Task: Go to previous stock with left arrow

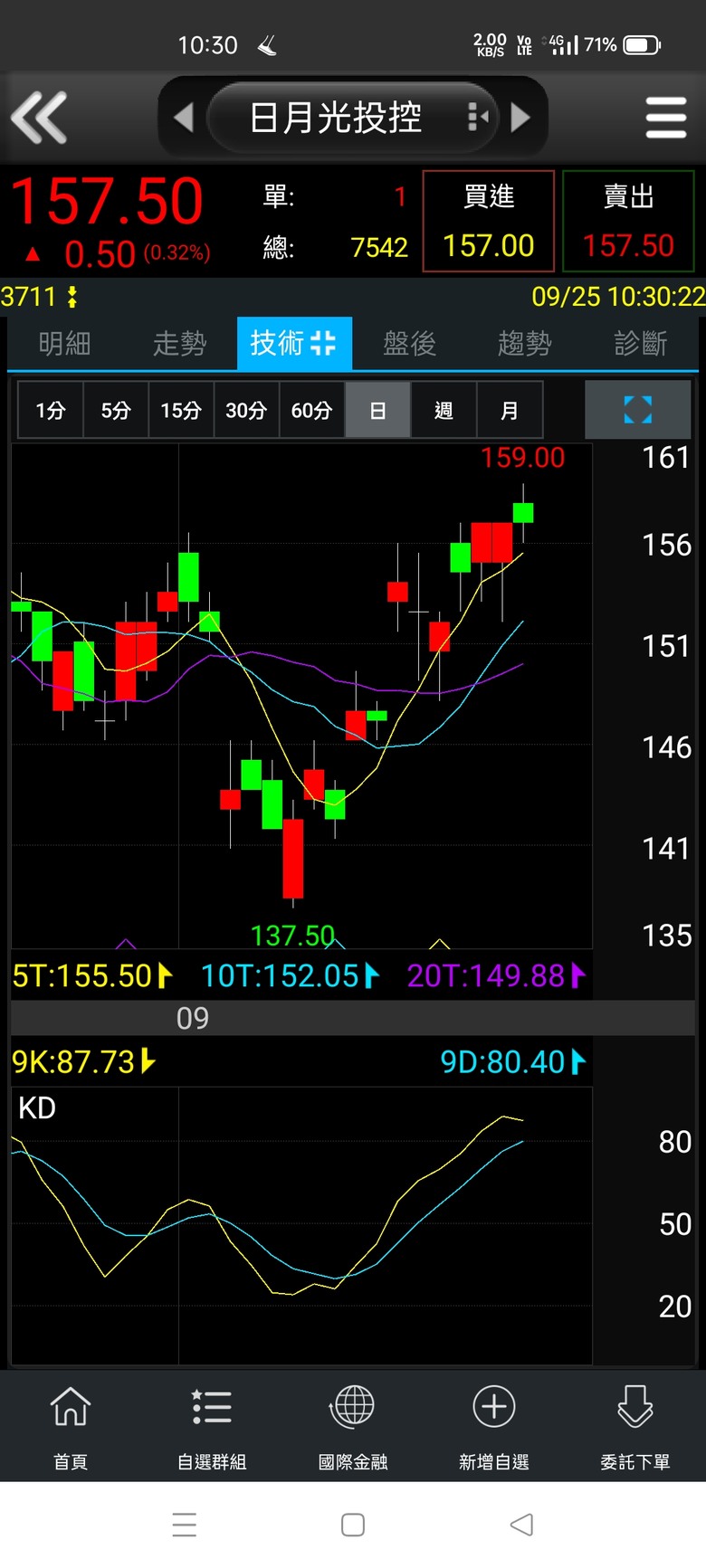Action: [x=184, y=118]
